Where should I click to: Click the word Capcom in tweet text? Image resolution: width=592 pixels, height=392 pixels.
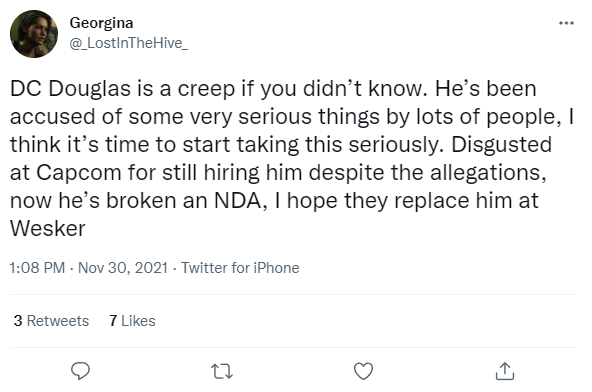point(79,174)
